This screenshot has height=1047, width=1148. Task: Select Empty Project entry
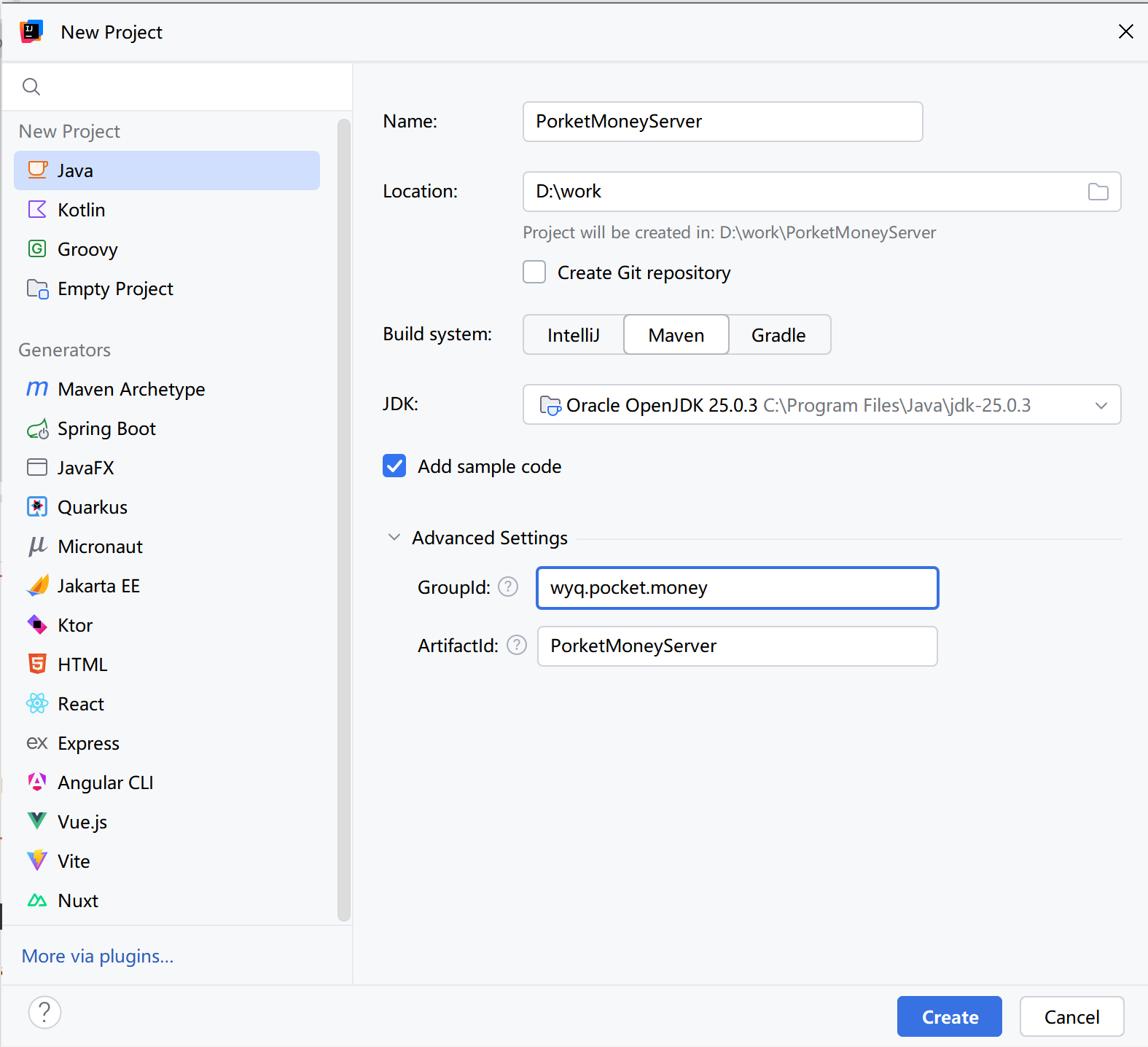pos(167,289)
